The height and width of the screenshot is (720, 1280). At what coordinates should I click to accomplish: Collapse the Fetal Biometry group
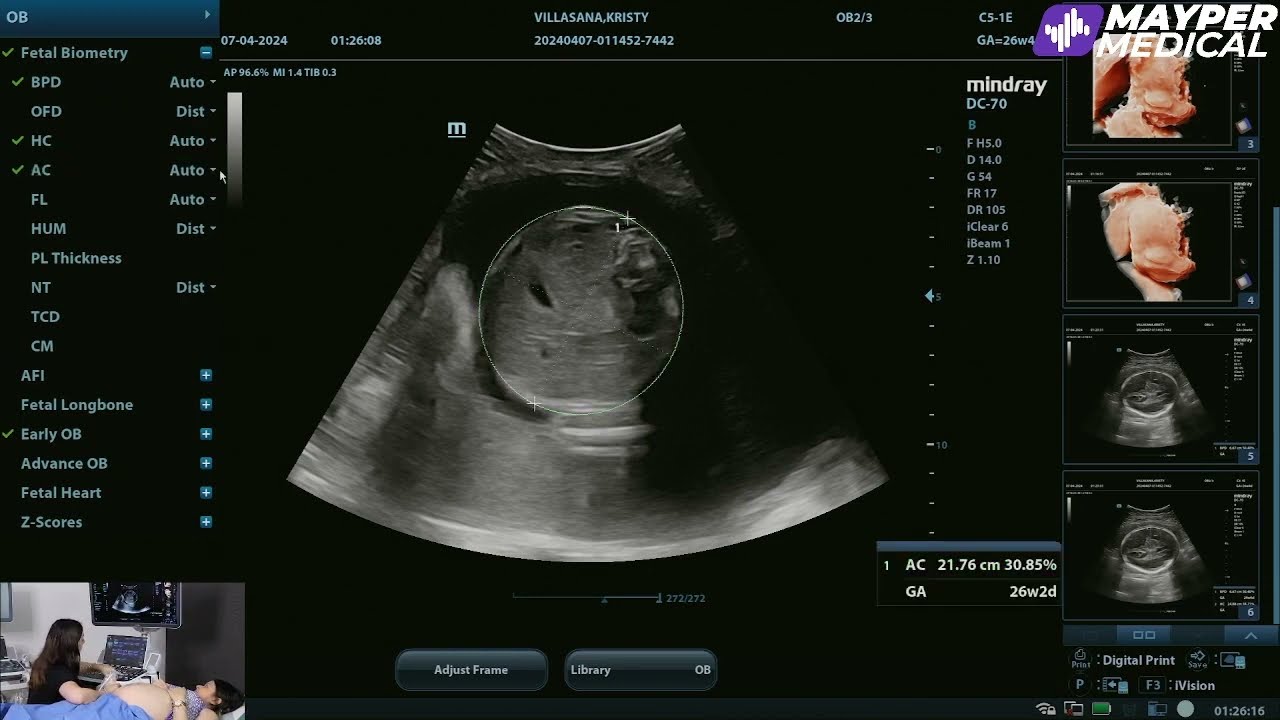click(206, 52)
